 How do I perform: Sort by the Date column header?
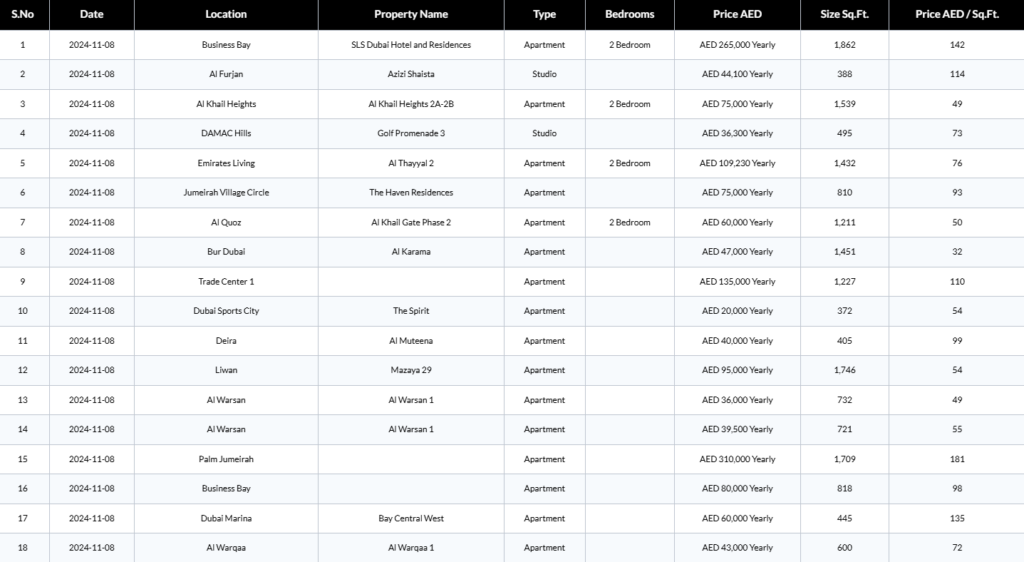tap(91, 14)
